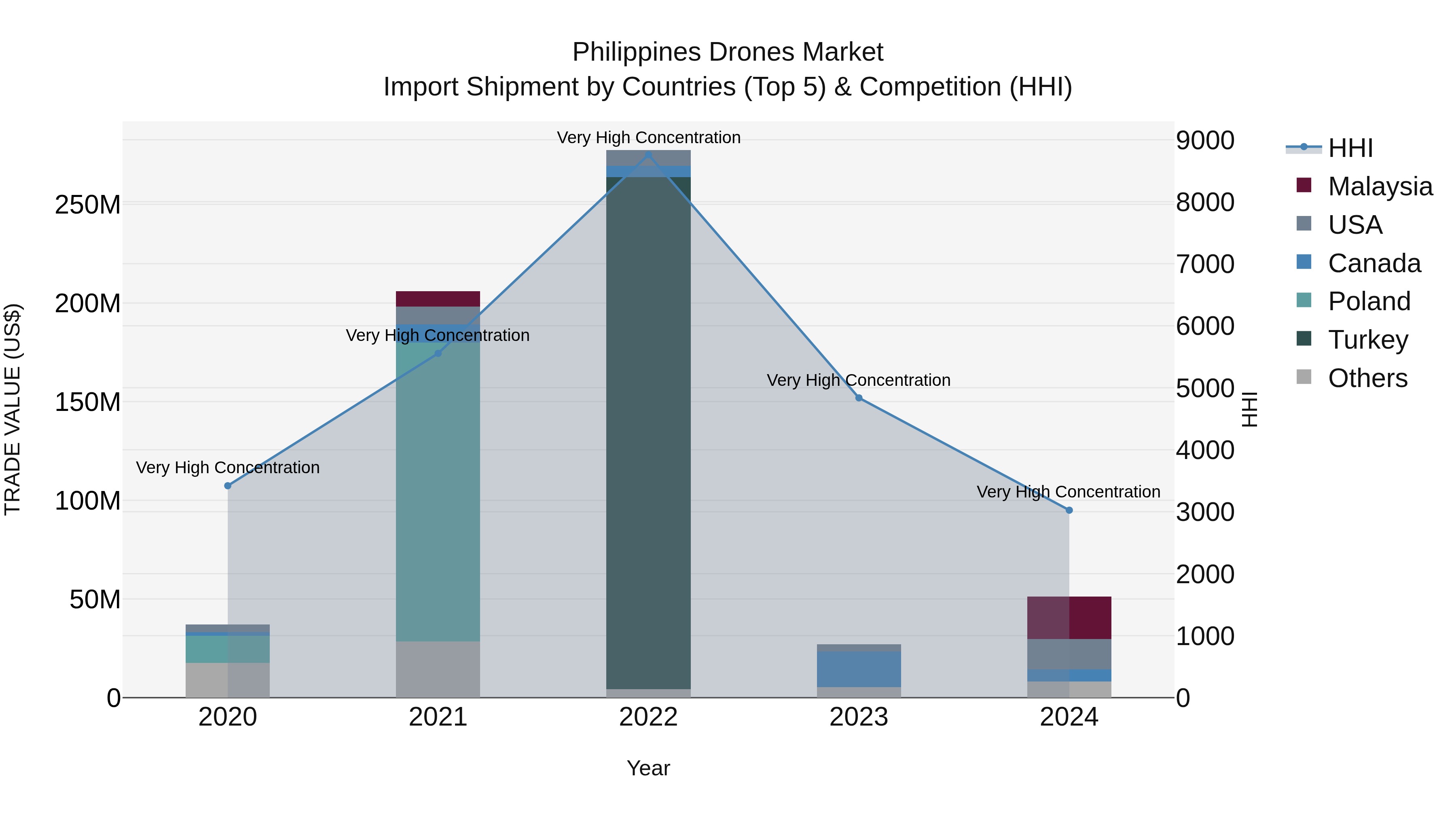This screenshot has width=1456, height=819.
Task: Click the 2024 x-axis label
Action: [x=1069, y=717]
